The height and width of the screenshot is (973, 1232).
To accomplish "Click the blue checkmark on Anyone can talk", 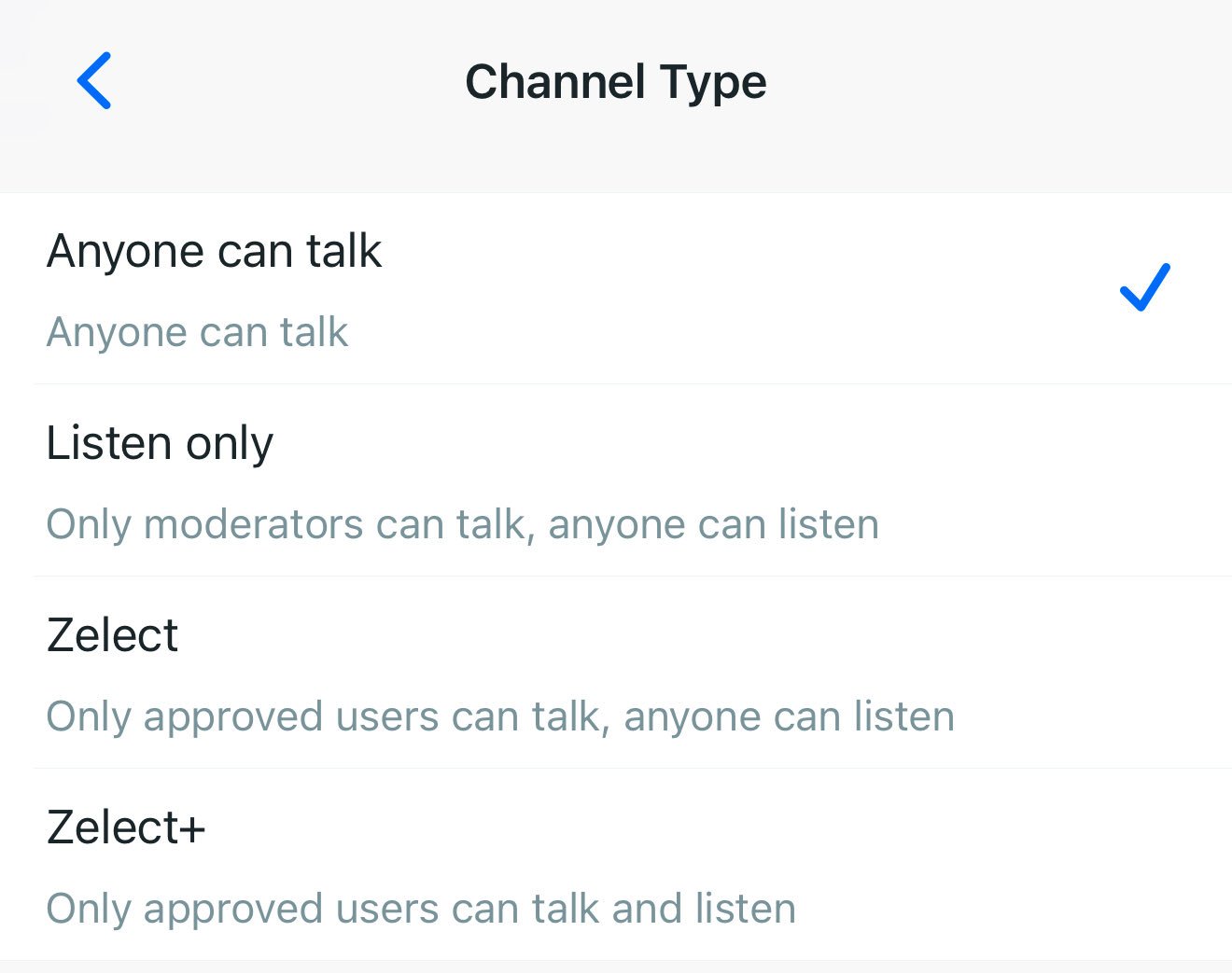I will point(1144,287).
